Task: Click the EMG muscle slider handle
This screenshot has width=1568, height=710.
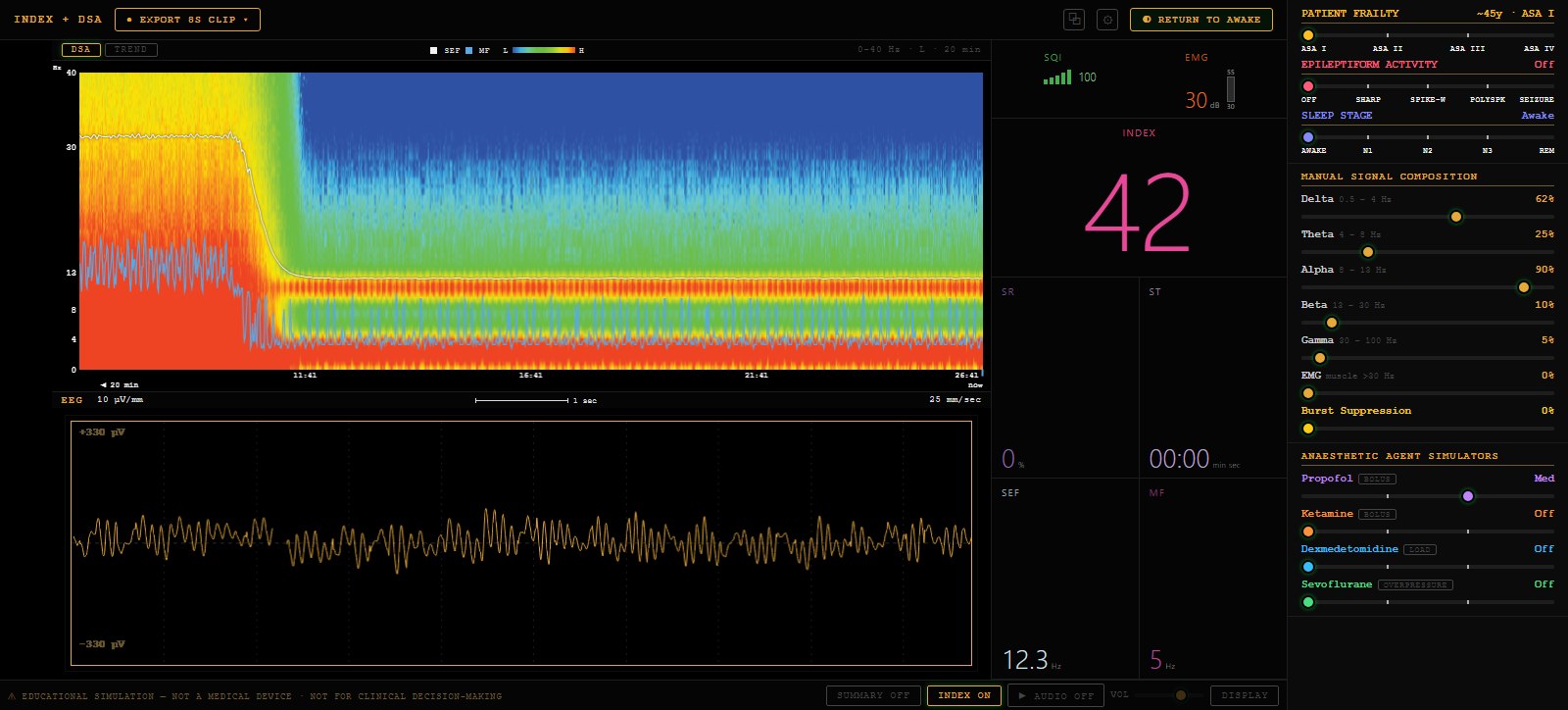Action: pos(1308,393)
